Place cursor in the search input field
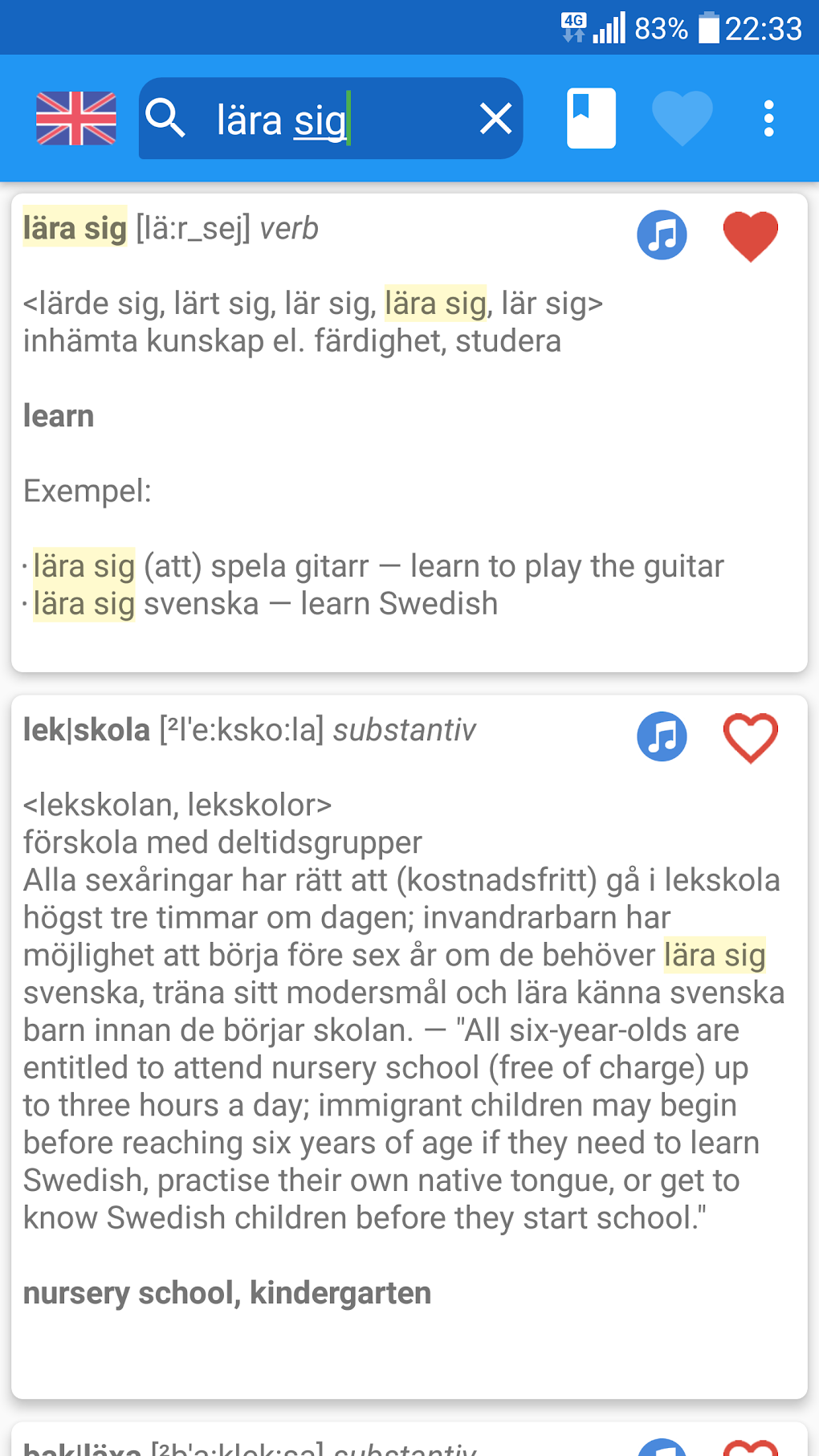Screen dimensions: 819x1456 (321, 117)
